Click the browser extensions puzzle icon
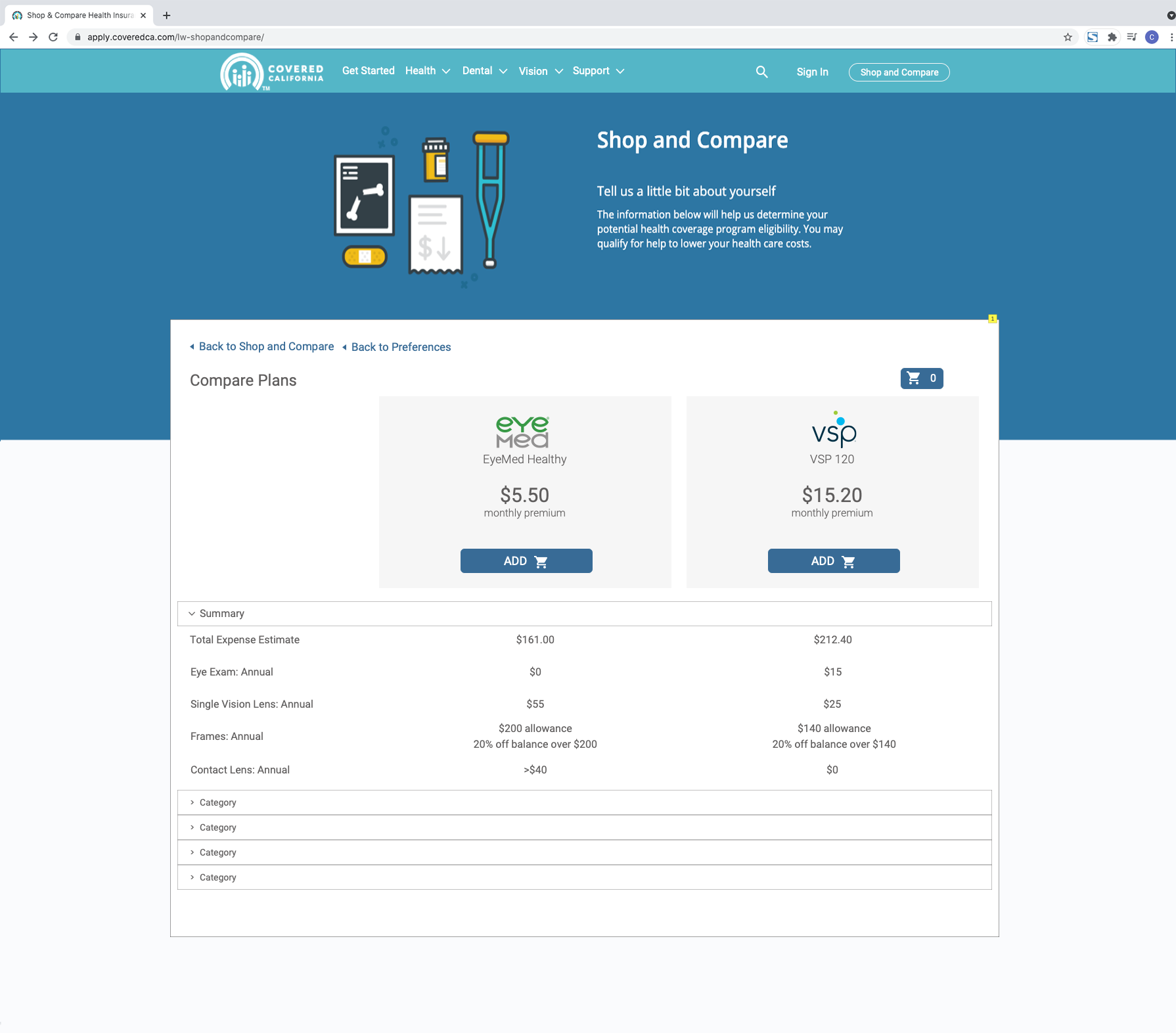The image size is (1176, 1033). point(1112,37)
